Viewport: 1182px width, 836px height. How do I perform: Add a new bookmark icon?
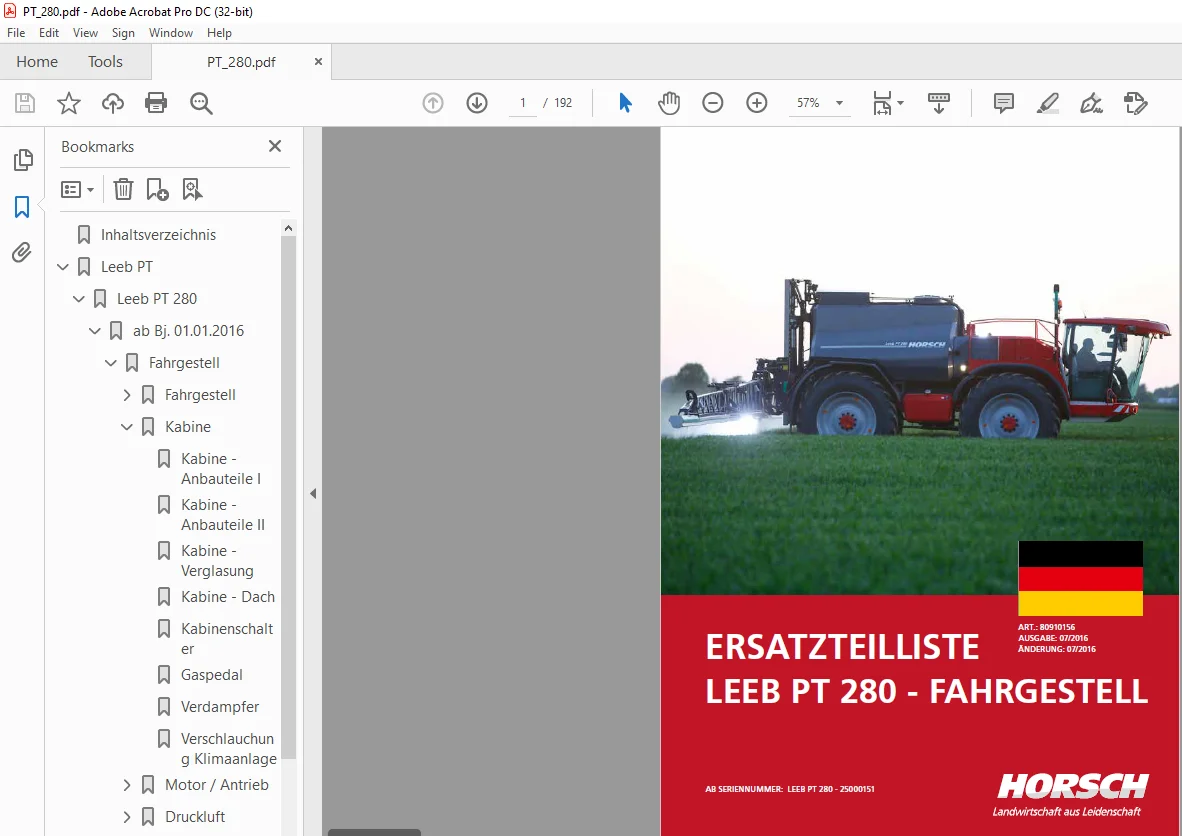[157, 189]
